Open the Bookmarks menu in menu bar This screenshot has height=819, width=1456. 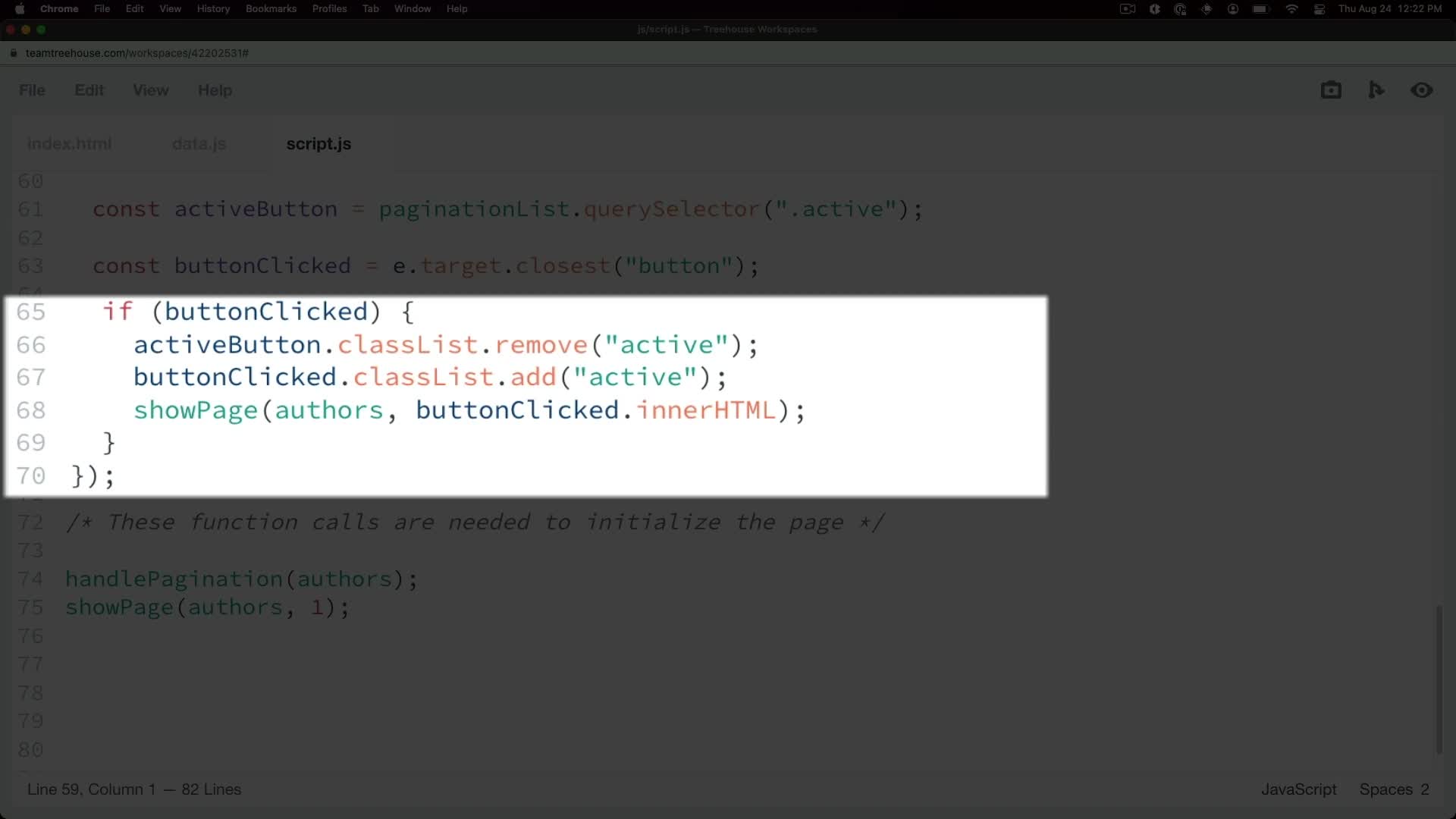click(x=271, y=9)
